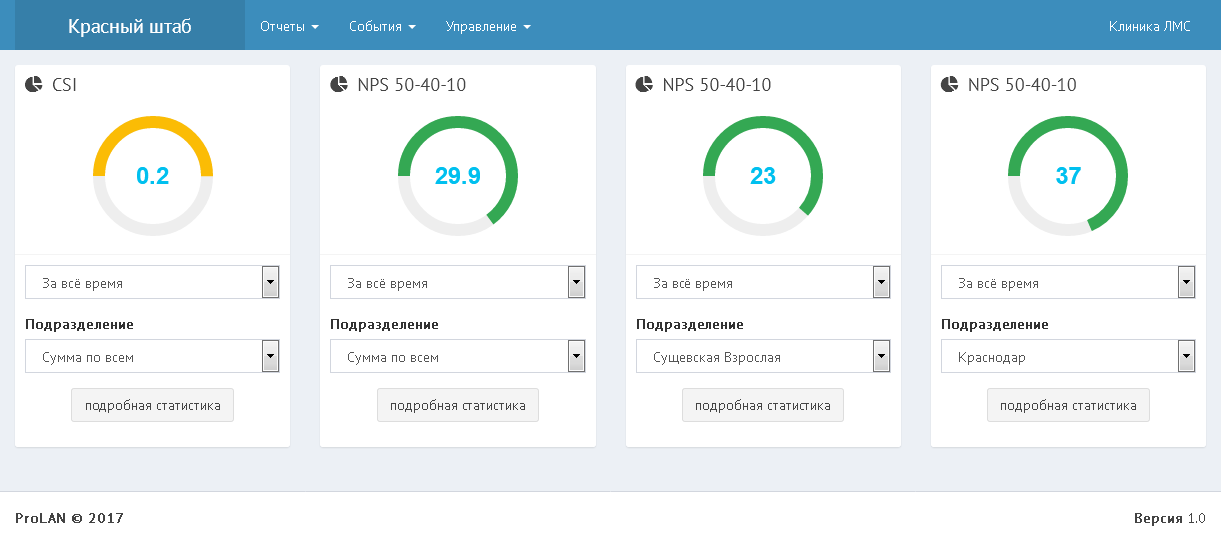Click the NPS value 29.9
Viewport: 1221px width, 542px height.
pyautogui.click(x=457, y=176)
